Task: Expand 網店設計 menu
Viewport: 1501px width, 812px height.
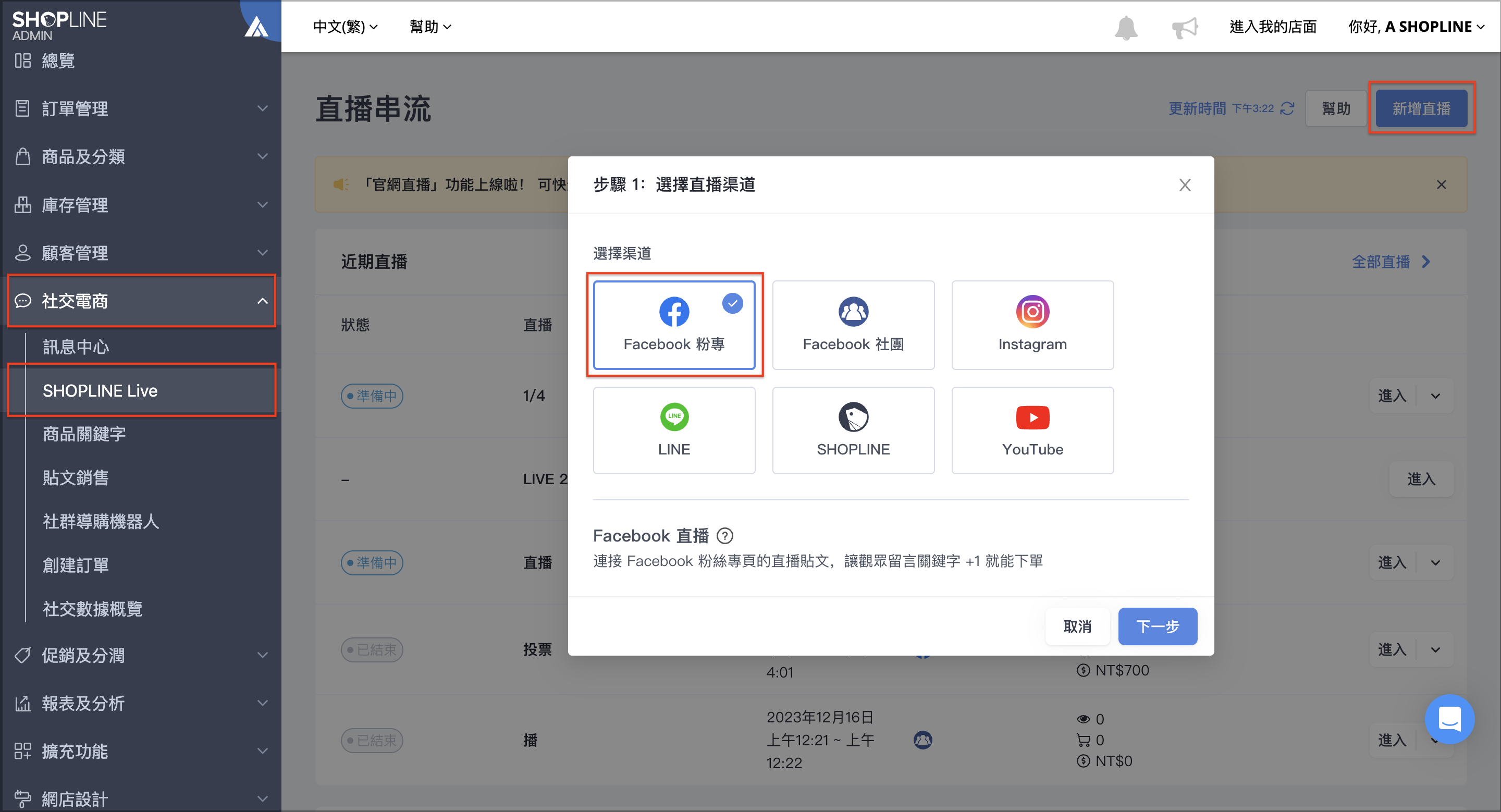Action: point(141,798)
